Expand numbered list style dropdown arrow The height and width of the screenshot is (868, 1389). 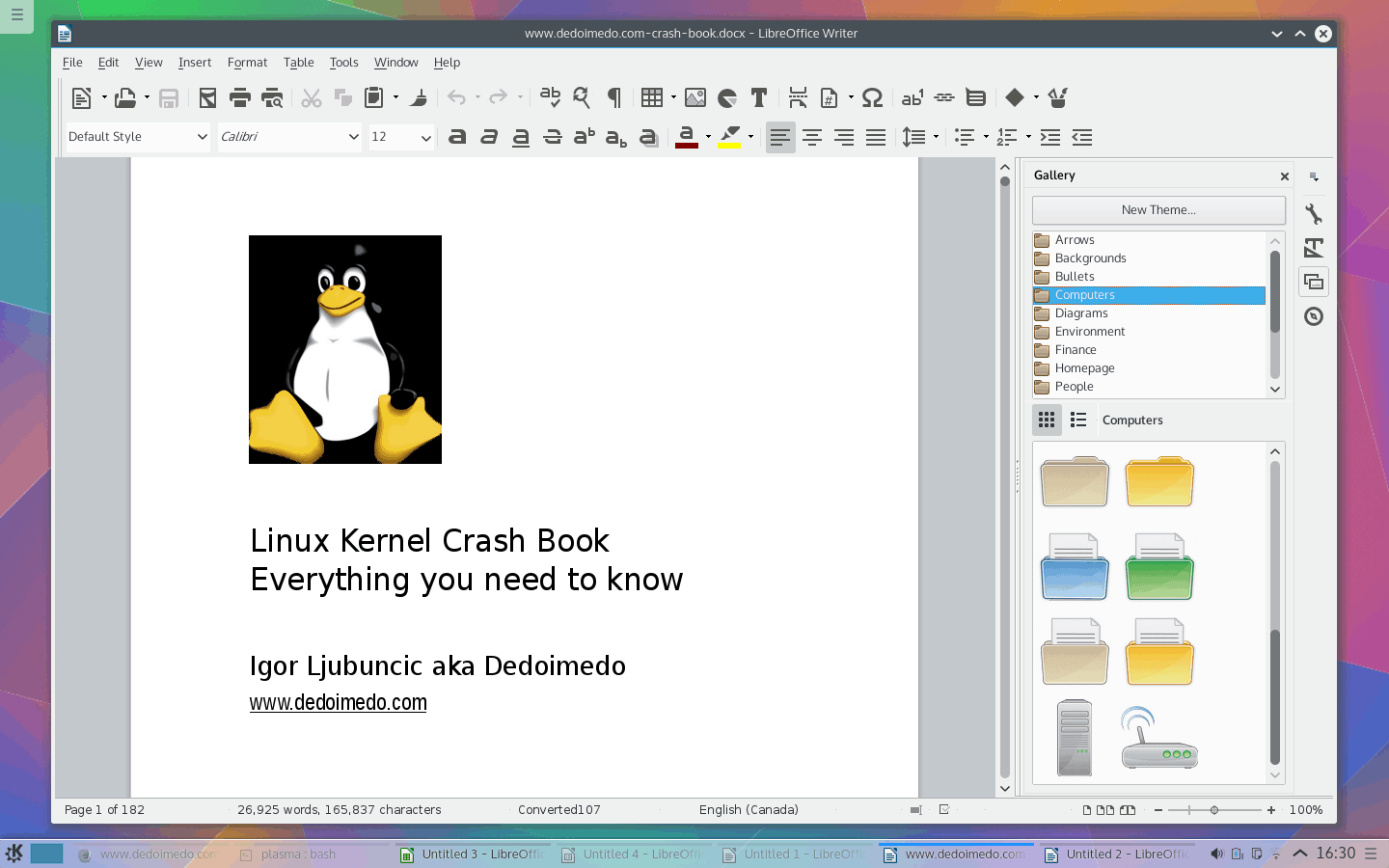[1028, 137]
